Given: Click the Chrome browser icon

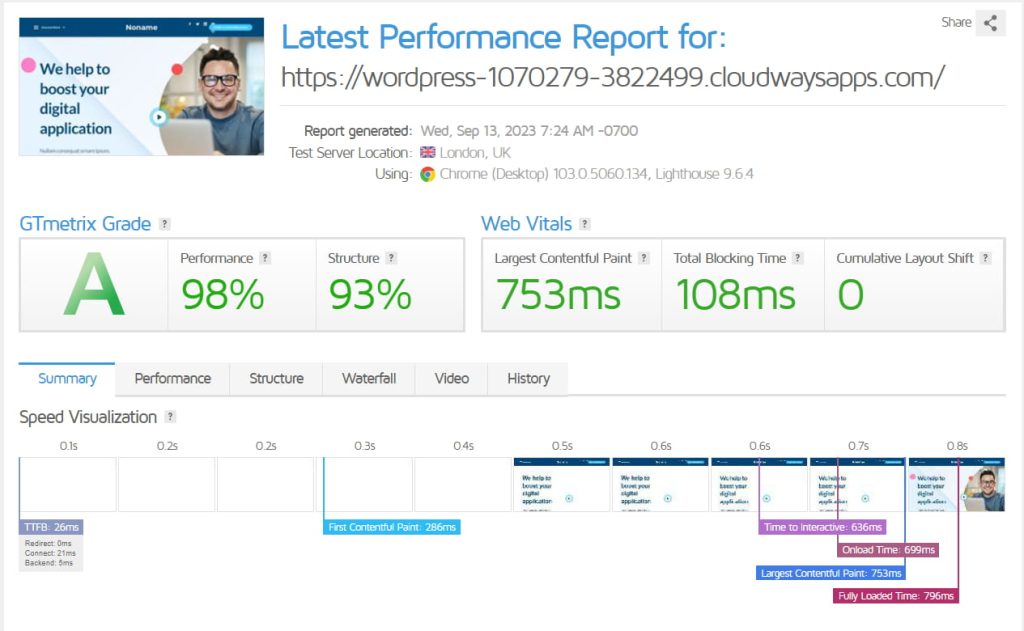Looking at the screenshot, I should tap(428, 174).
